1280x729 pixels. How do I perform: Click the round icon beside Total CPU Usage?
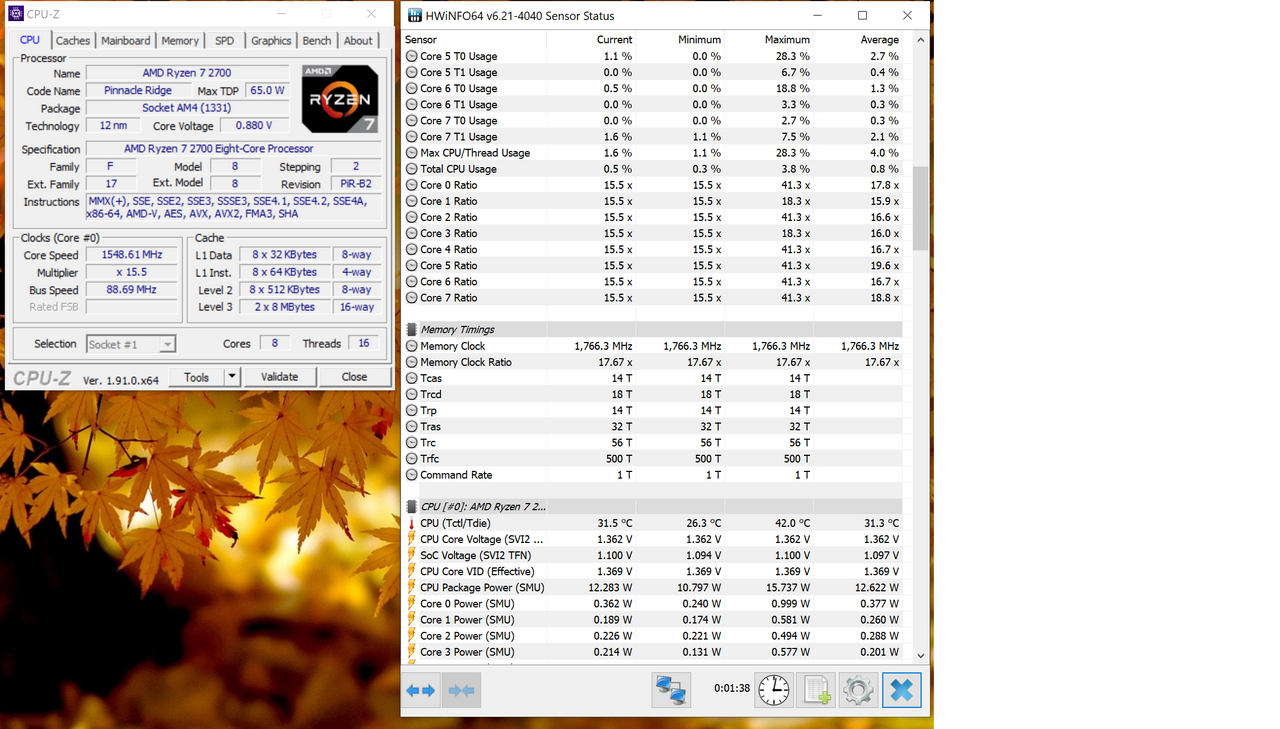pyautogui.click(x=411, y=169)
